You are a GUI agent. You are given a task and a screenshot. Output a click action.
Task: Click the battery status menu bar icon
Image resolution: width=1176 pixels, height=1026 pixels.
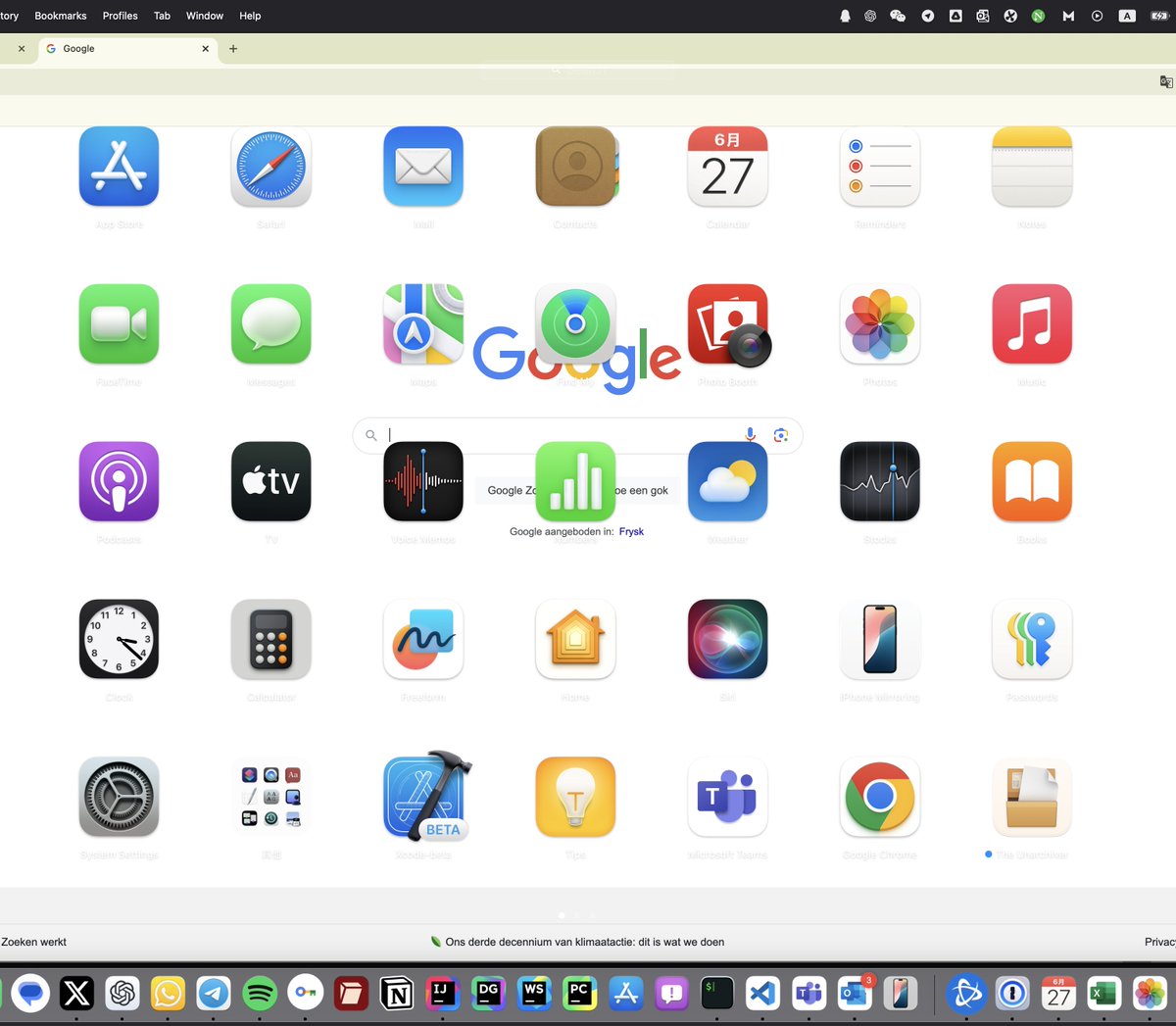1159,16
